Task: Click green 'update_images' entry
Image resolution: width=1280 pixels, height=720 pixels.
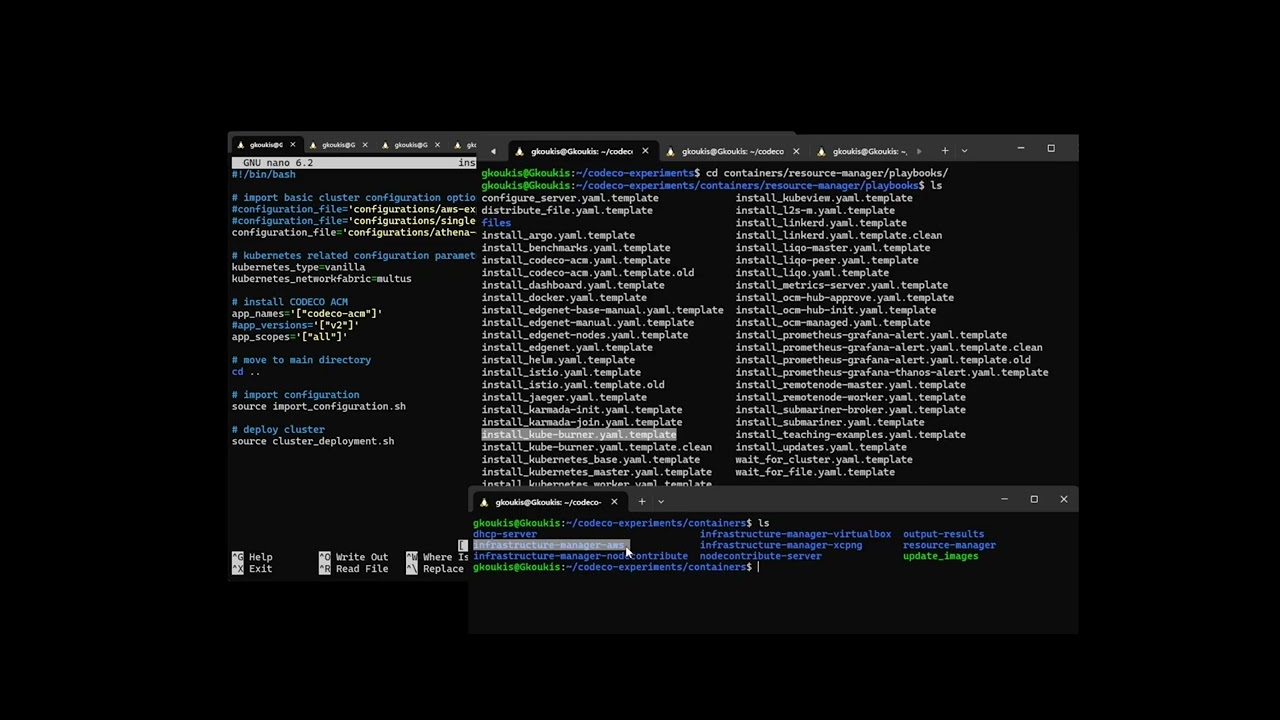Action: [x=940, y=556]
